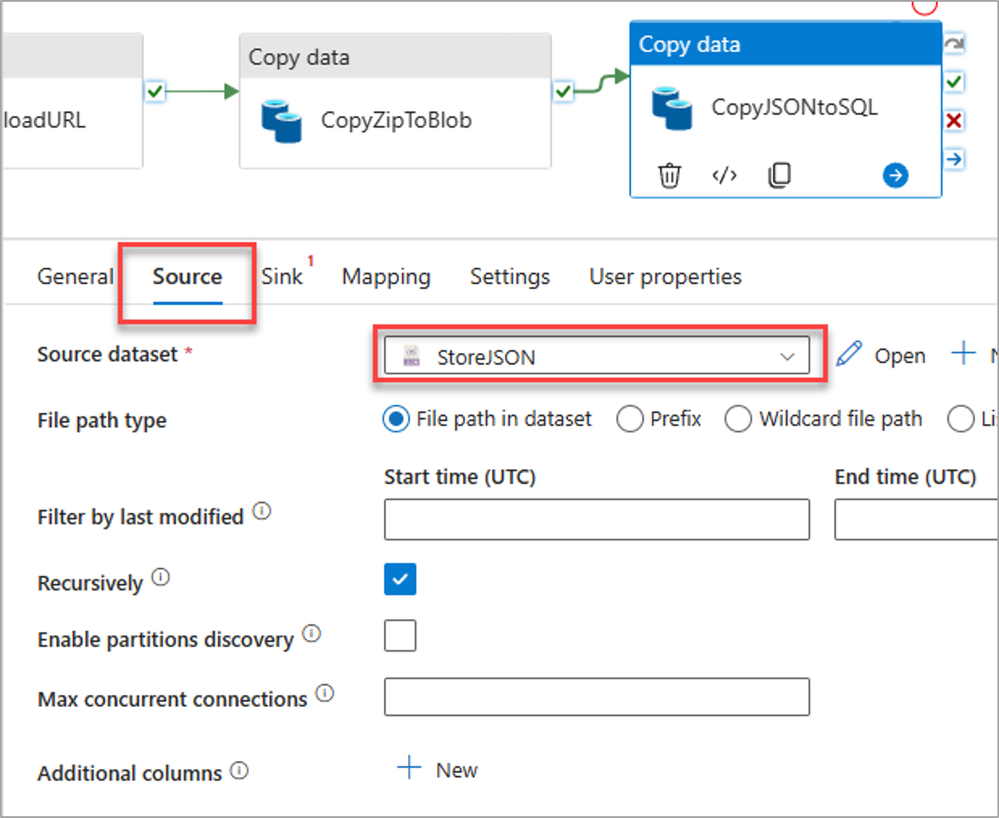Click red X failure output connector
This screenshot has height=818, width=999.
(954, 121)
